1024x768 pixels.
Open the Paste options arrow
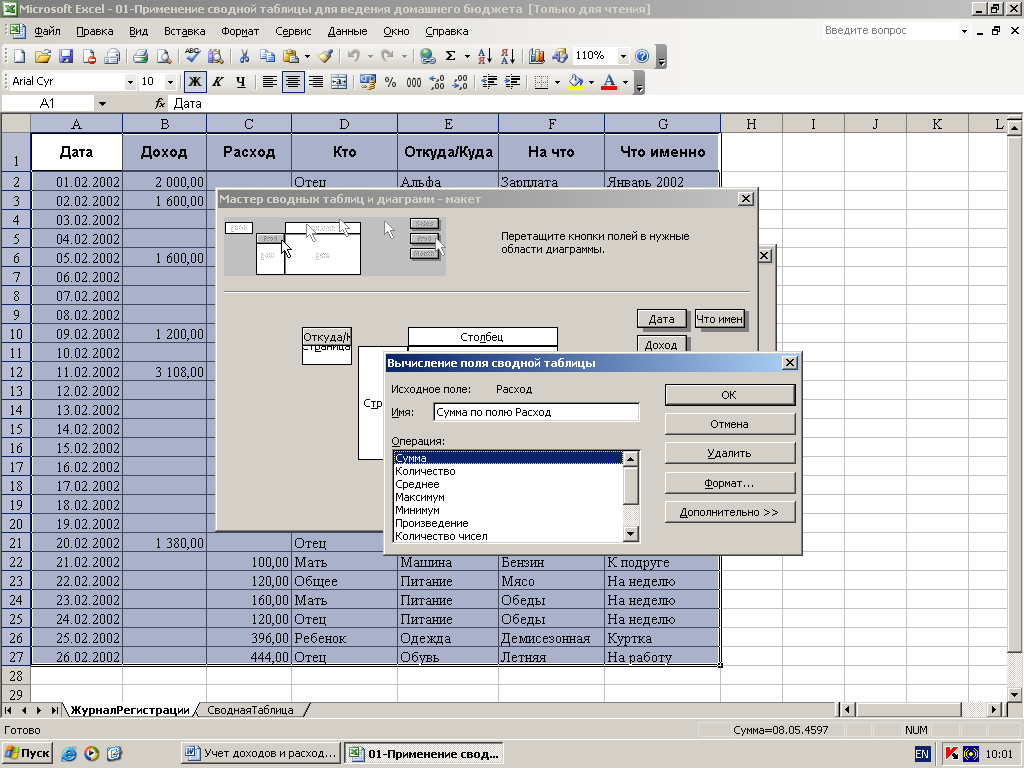click(307, 56)
